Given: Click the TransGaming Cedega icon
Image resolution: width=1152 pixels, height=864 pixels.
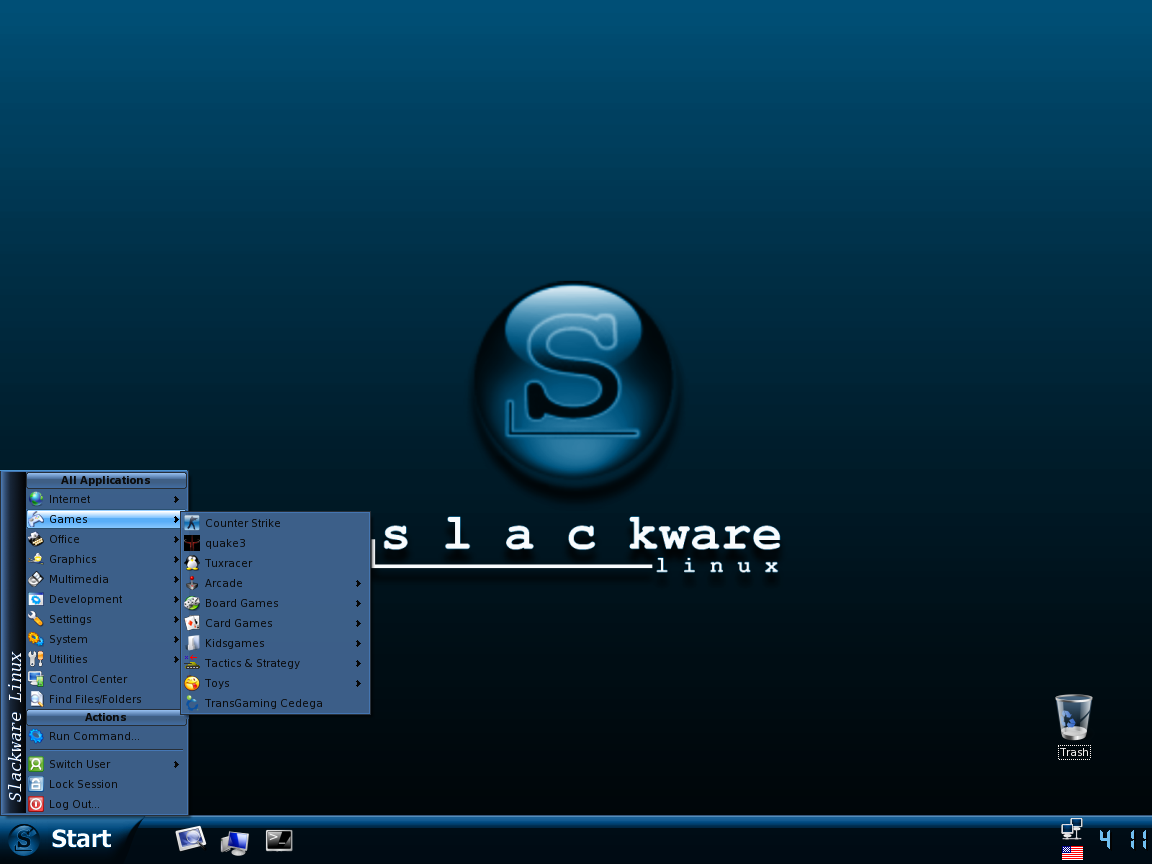Looking at the screenshot, I should click(192, 703).
